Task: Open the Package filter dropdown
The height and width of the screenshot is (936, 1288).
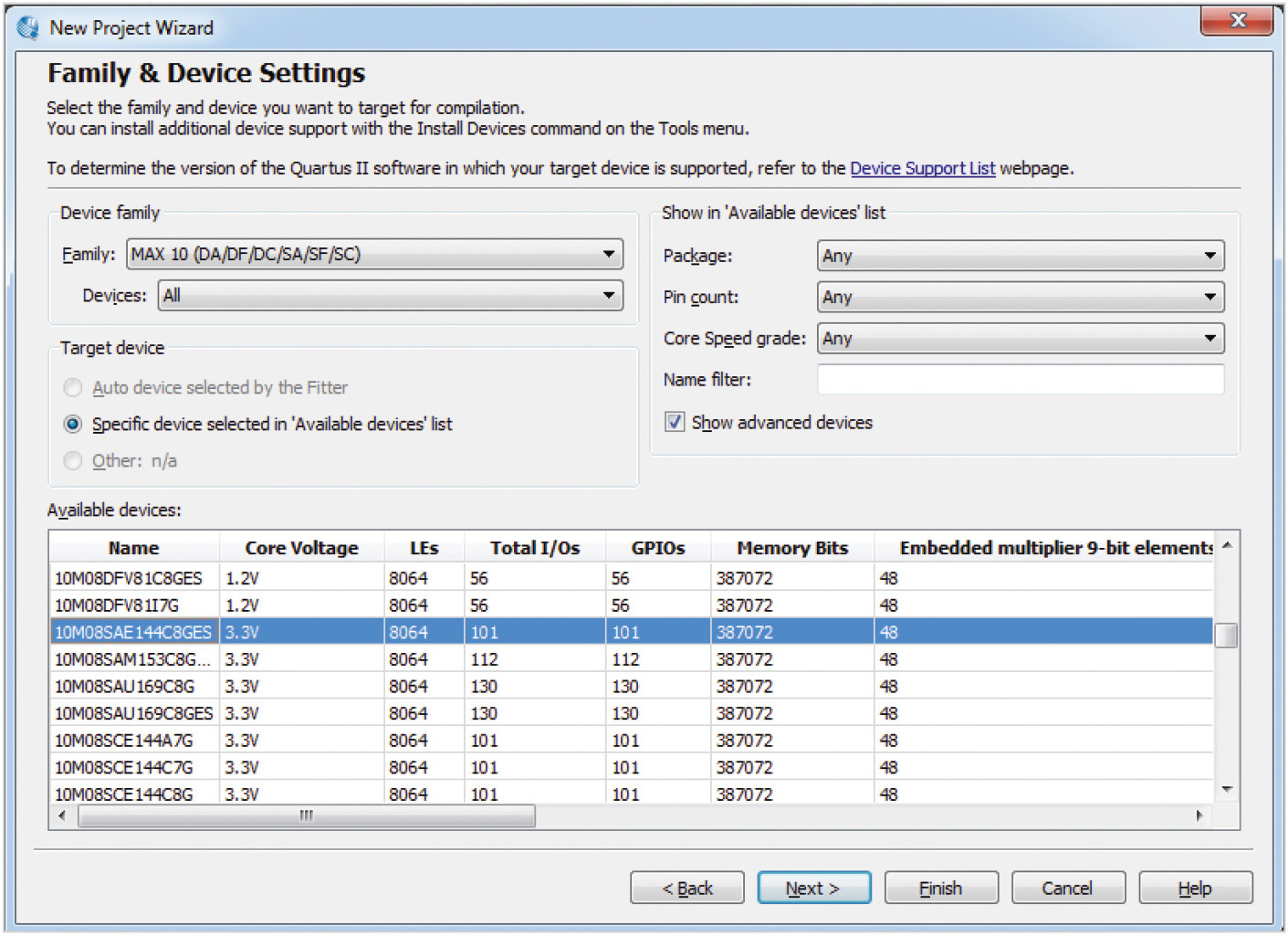Action: tap(1209, 256)
